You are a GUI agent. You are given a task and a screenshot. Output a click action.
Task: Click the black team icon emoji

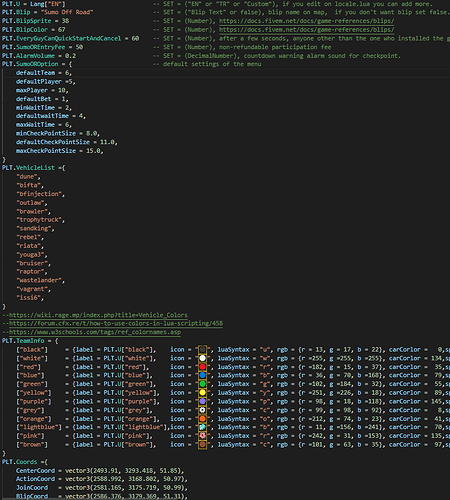202,350
